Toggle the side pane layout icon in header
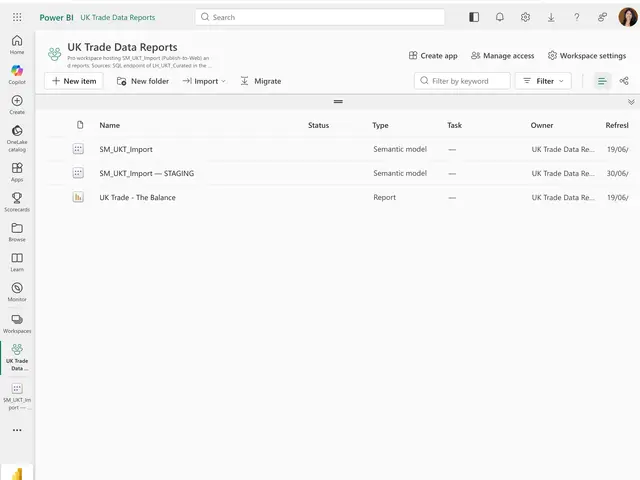640x480 pixels. (x=474, y=17)
